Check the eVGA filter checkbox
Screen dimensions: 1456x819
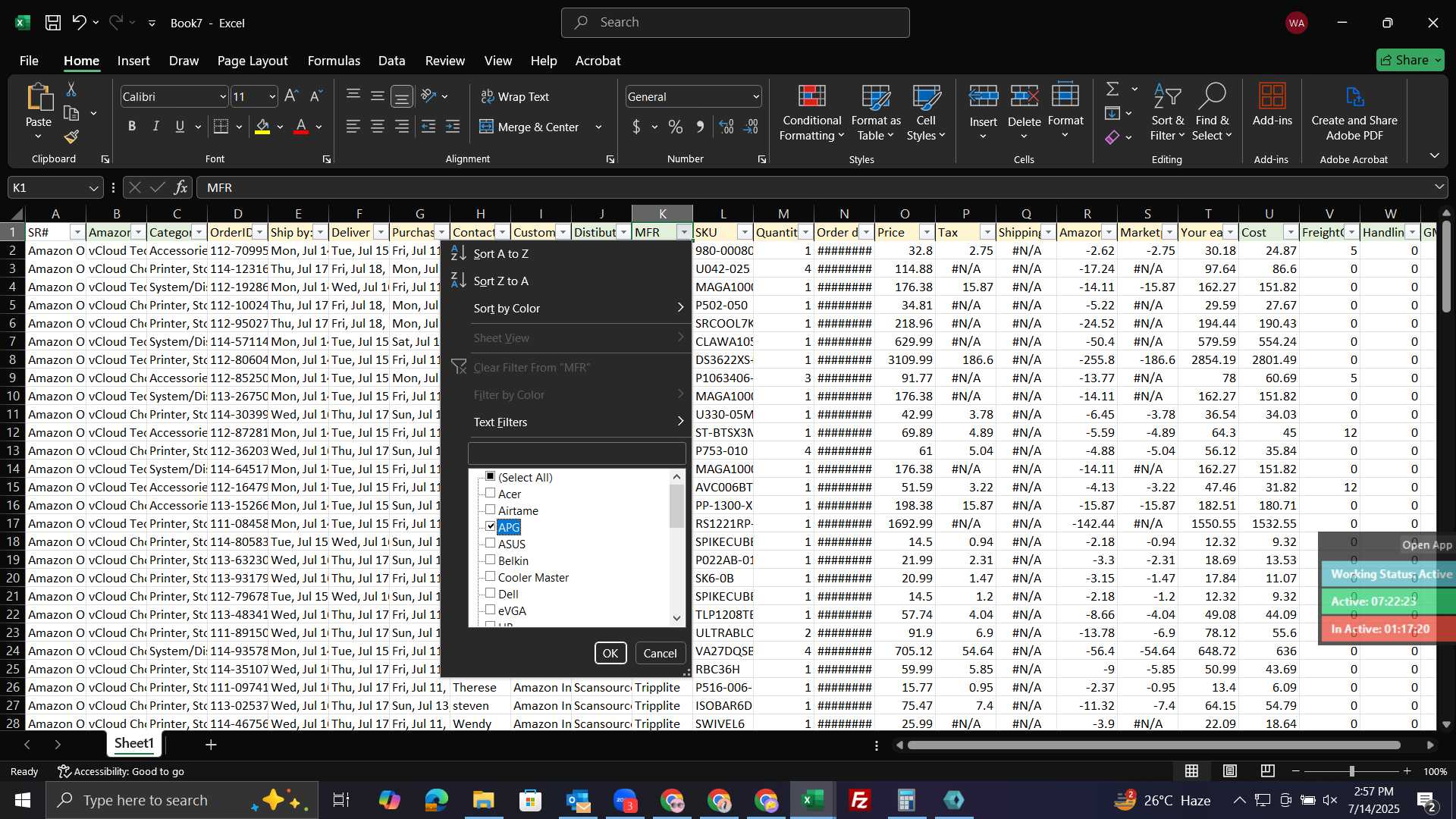pos(491,610)
